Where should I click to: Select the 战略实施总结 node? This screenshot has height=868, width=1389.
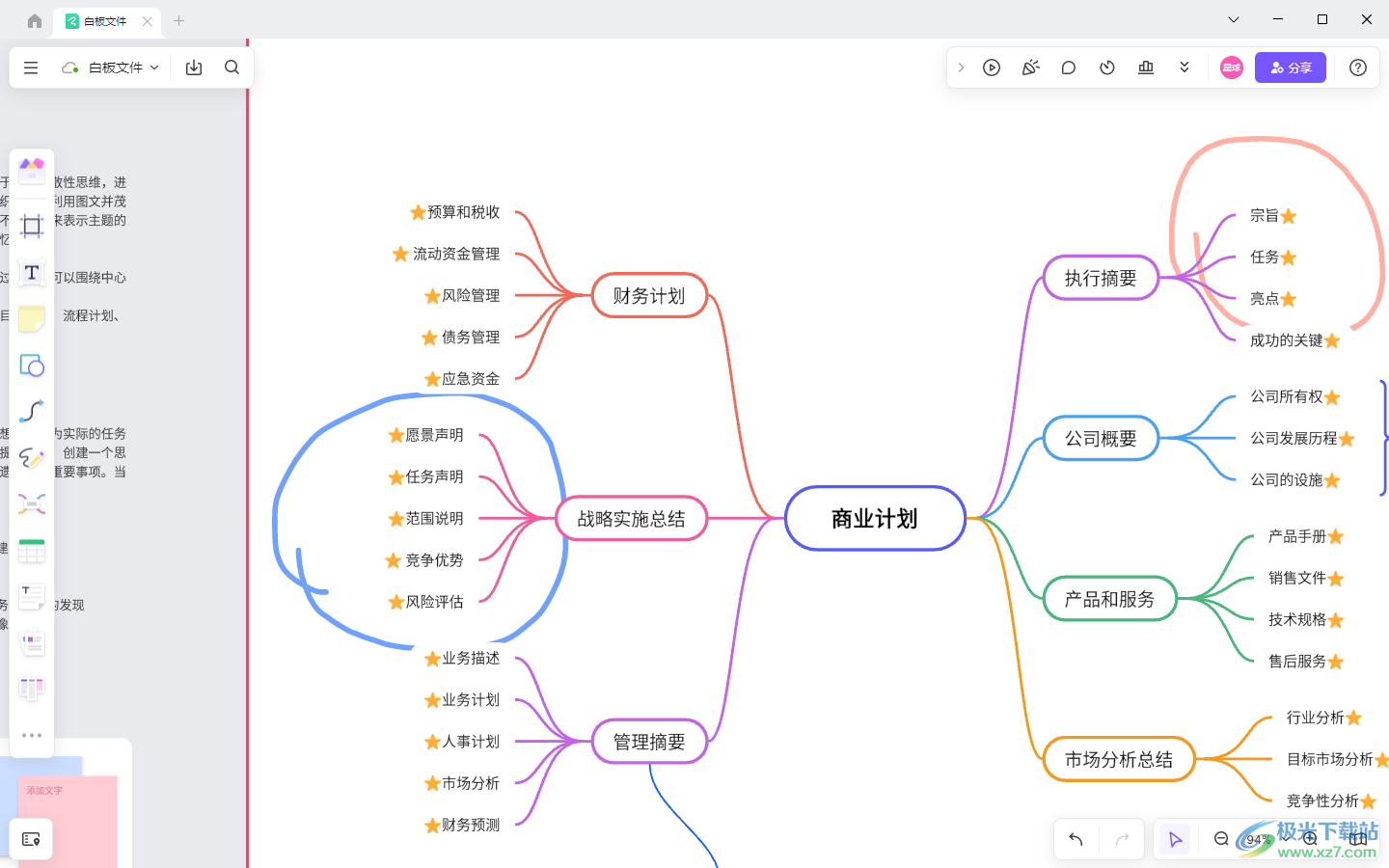click(632, 519)
